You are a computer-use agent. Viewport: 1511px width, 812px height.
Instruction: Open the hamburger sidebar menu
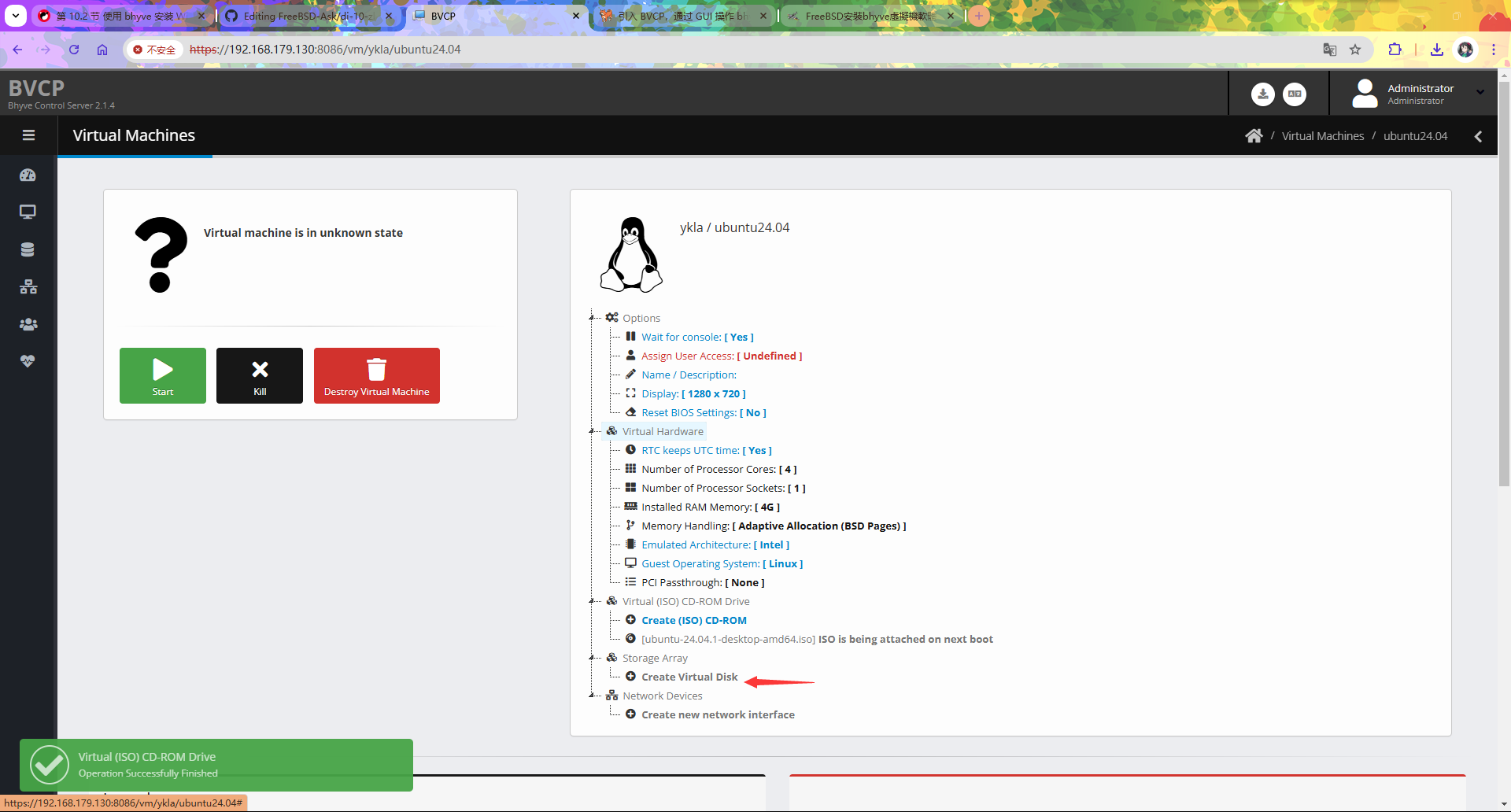pyautogui.click(x=28, y=135)
